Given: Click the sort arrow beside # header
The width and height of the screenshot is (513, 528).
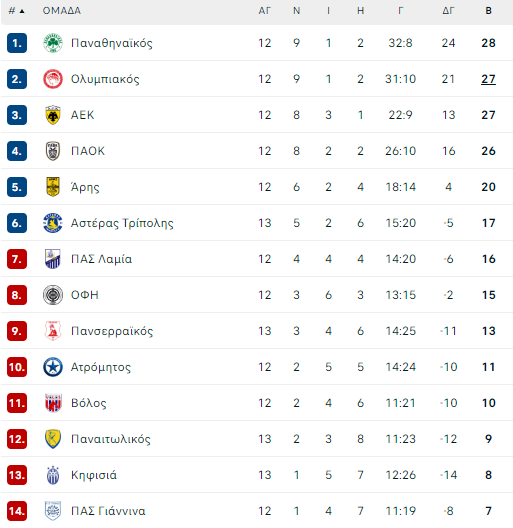Looking at the screenshot, I should pos(22,11).
